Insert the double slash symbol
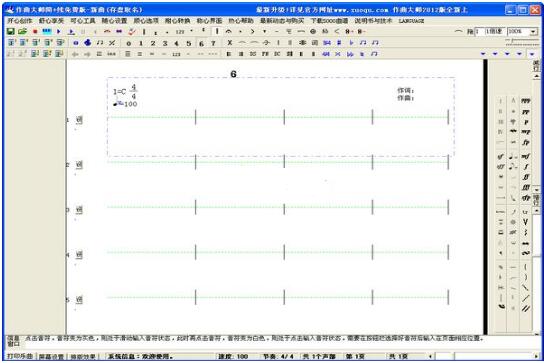Image resolution: width=544 pixels, height=363 pixels. [526, 308]
